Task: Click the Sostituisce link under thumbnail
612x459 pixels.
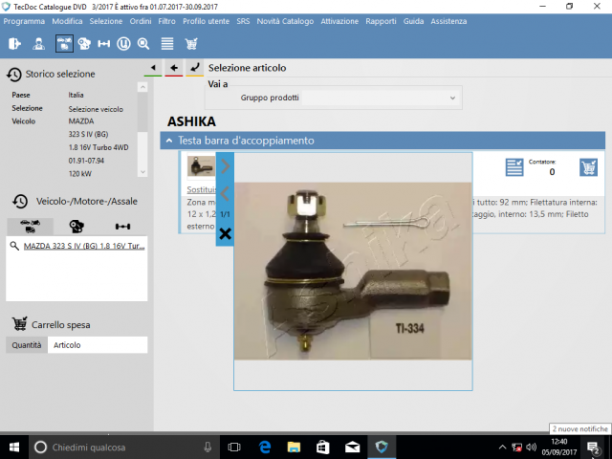Action: (201, 189)
